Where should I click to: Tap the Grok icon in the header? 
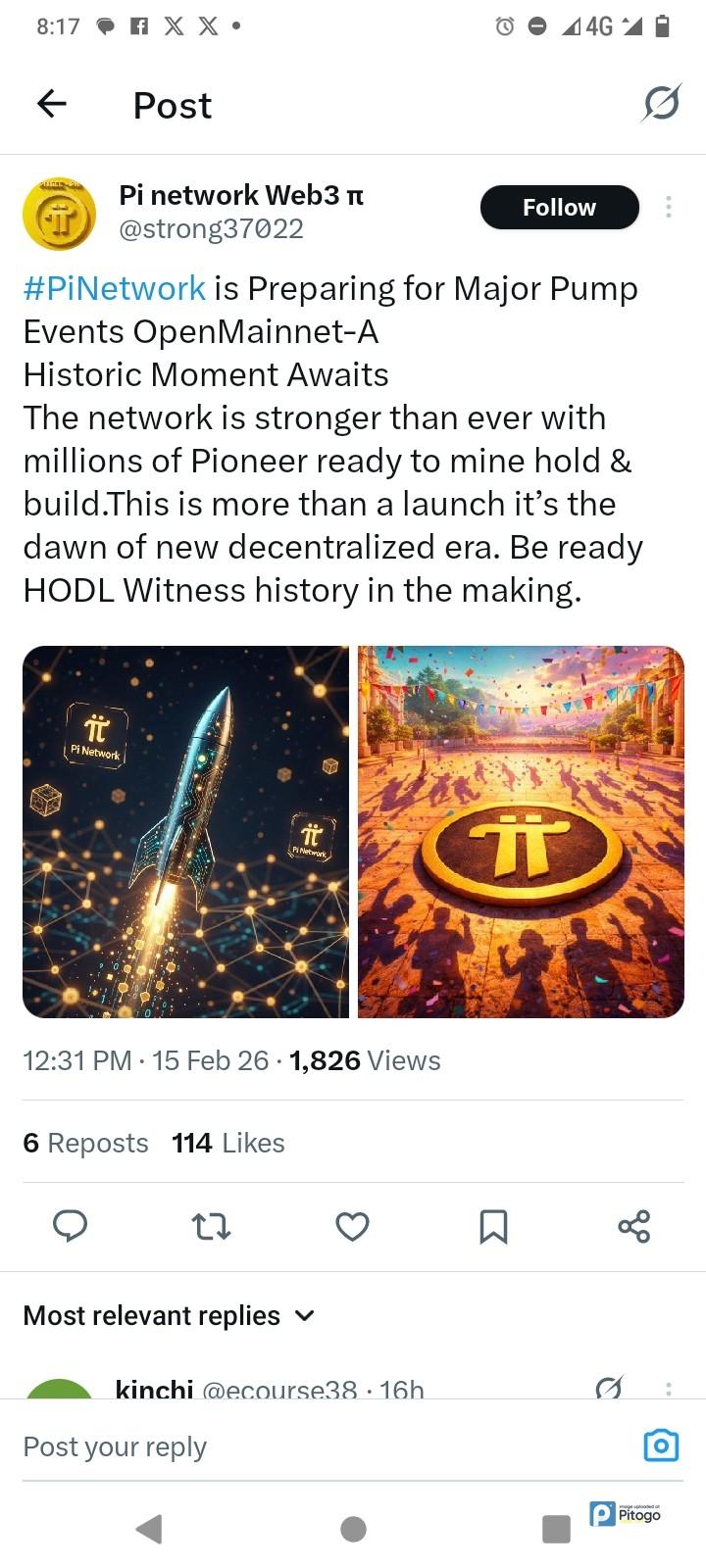(x=661, y=103)
